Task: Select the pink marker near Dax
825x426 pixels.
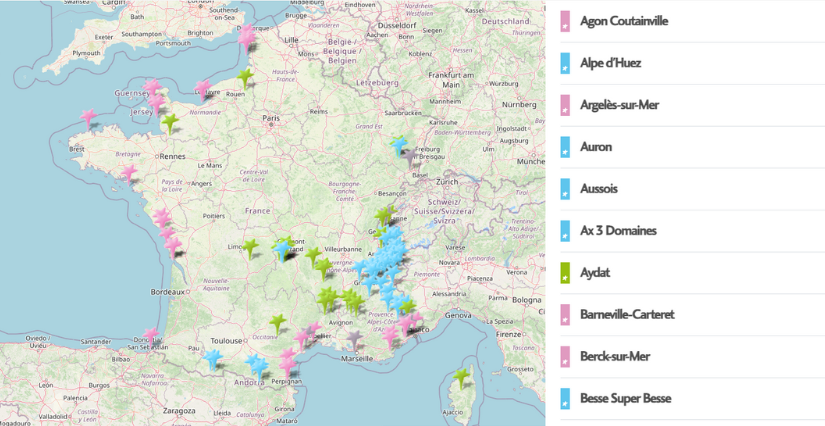Action: pos(152,335)
